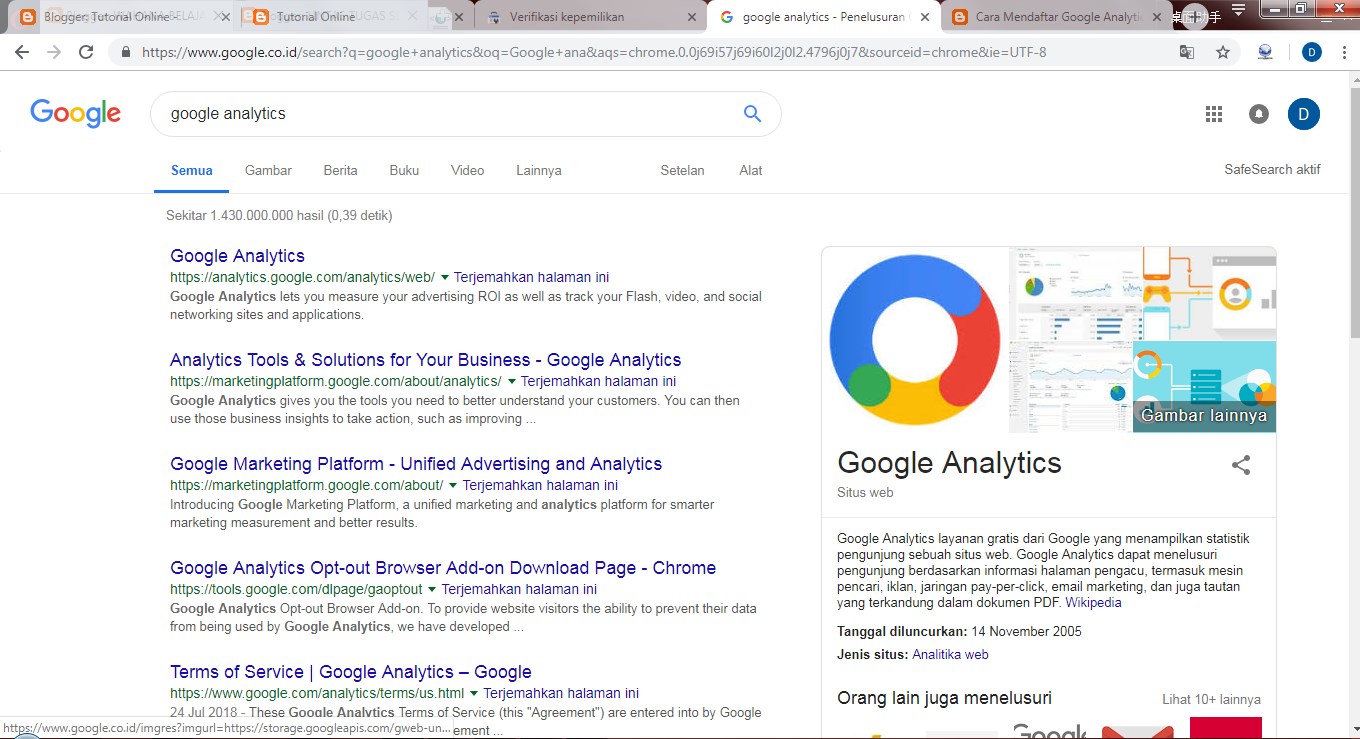Click SafeSearch aktif label
This screenshot has width=1360, height=739.
coord(1272,170)
